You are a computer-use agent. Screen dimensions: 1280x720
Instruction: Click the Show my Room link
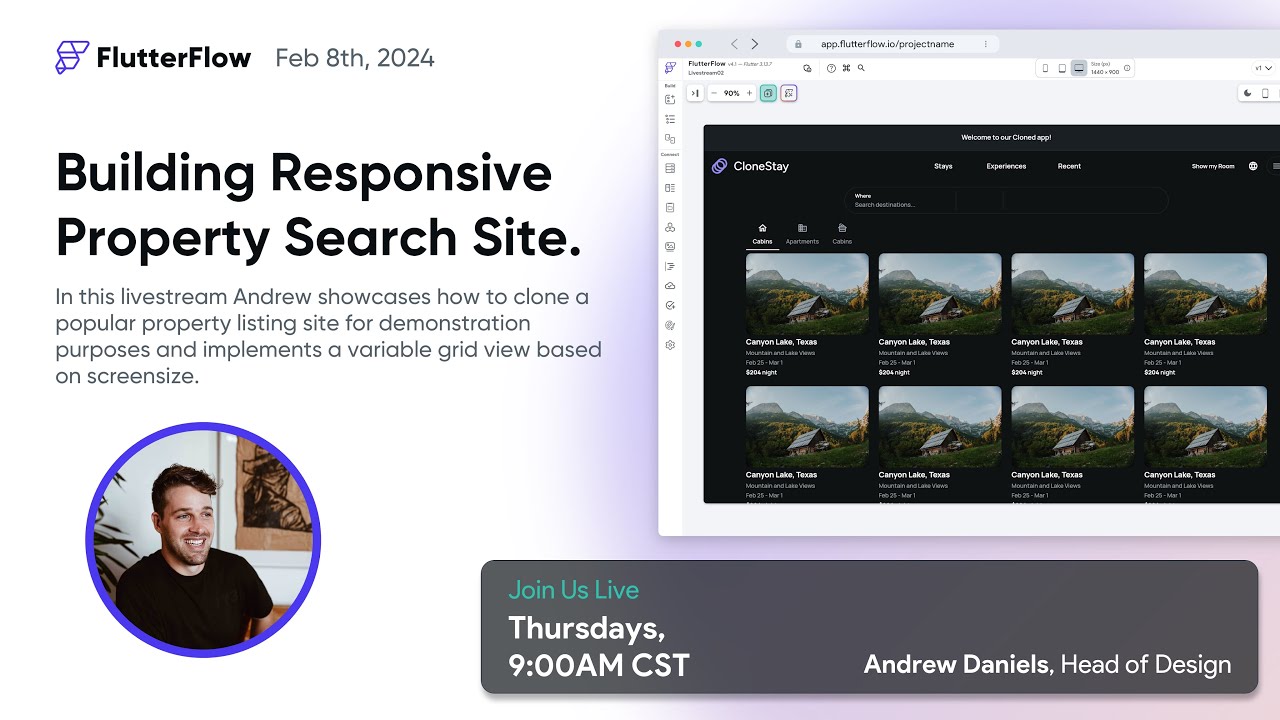(x=1213, y=166)
